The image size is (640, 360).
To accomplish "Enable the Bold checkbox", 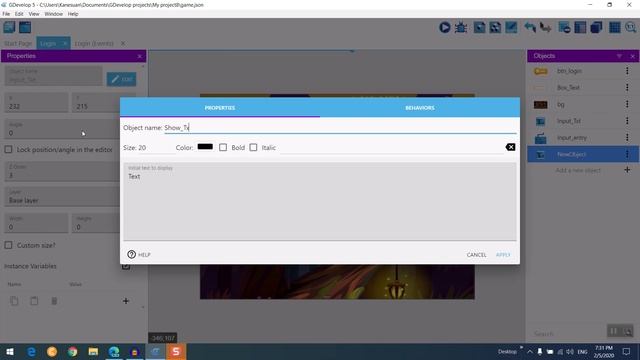I will pyautogui.click(x=223, y=147).
